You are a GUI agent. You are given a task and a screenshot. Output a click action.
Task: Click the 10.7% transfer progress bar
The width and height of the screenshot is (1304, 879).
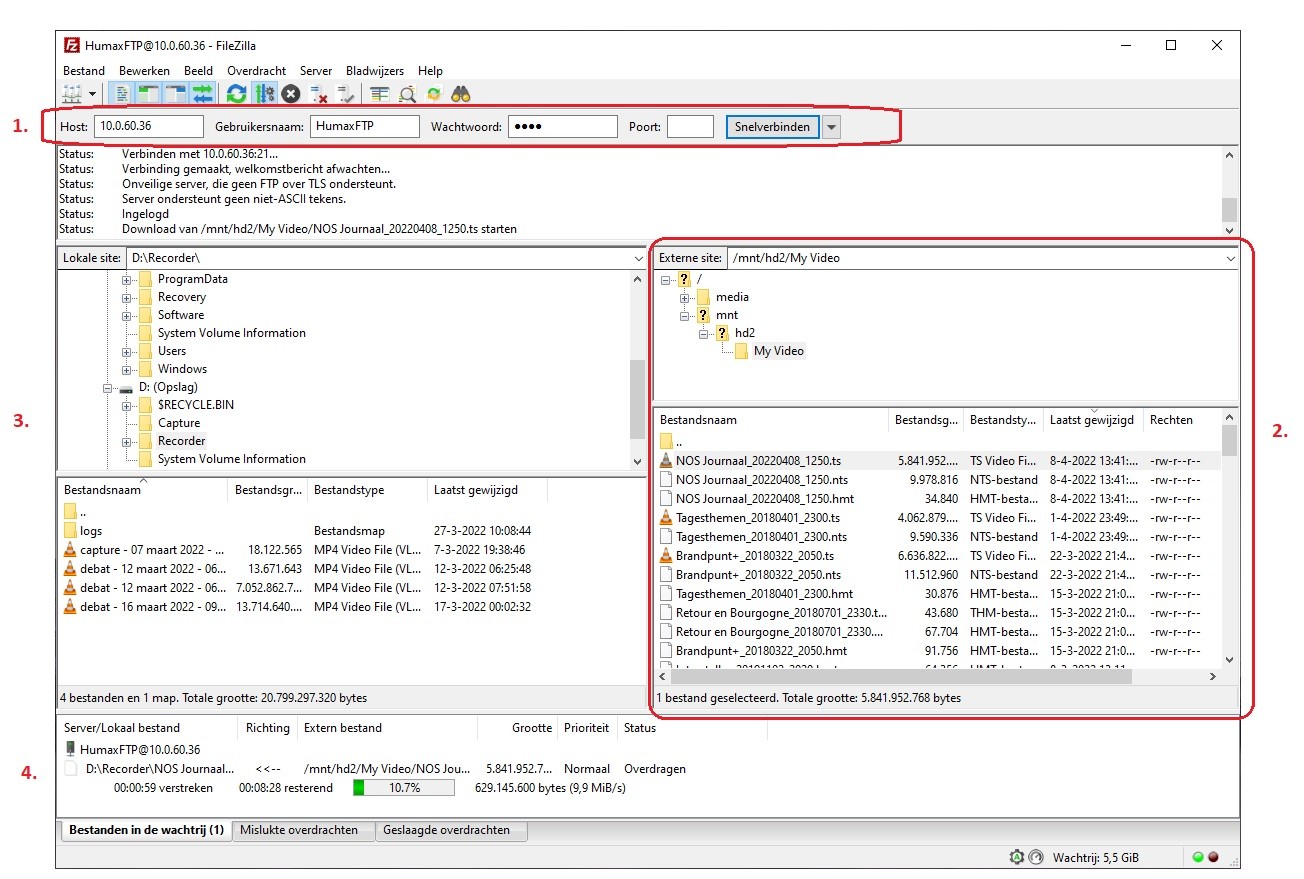click(x=404, y=788)
